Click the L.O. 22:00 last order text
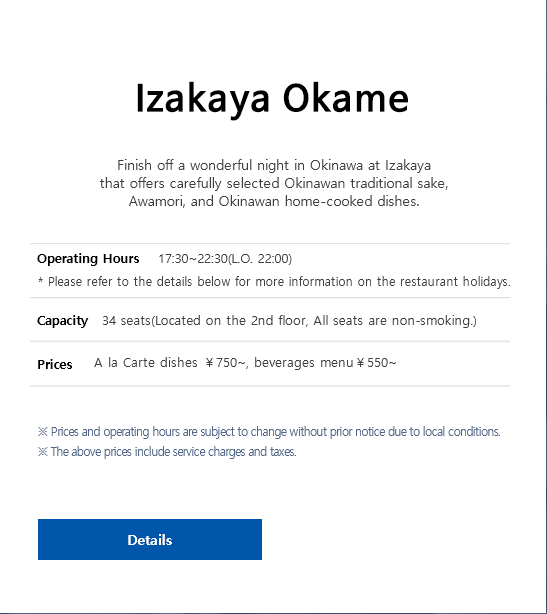The height and width of the screenshot is (614, 547). [260, 258]
